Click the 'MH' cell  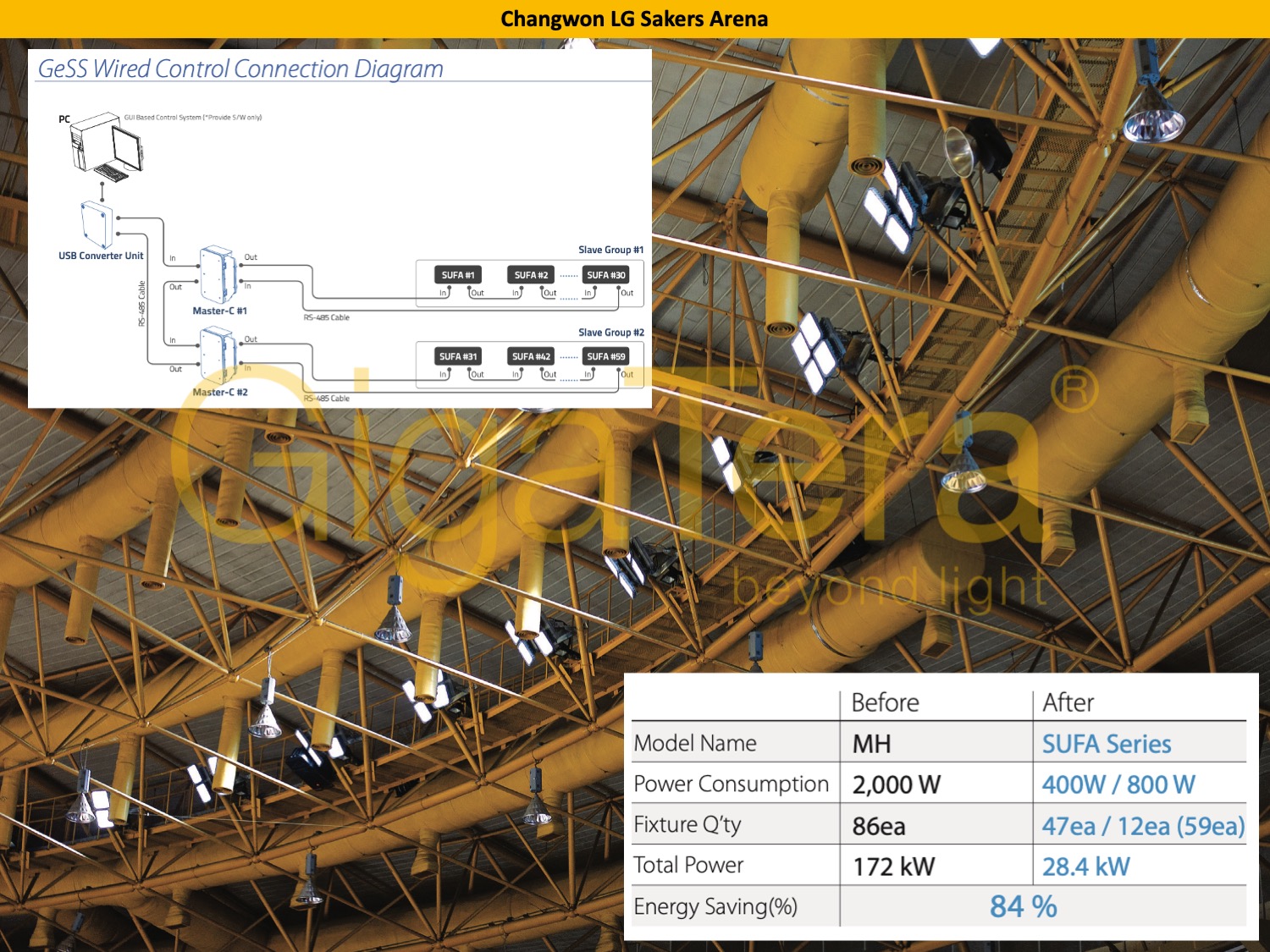coord(871,744)
